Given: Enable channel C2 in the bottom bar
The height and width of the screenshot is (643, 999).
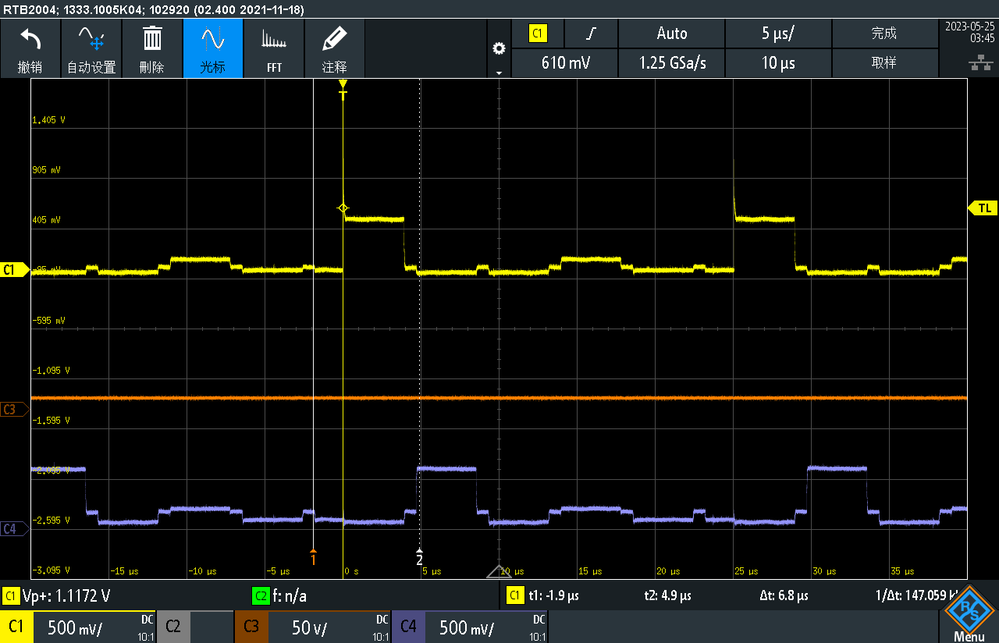Looking at the screenshot, I should coord(173,626).
